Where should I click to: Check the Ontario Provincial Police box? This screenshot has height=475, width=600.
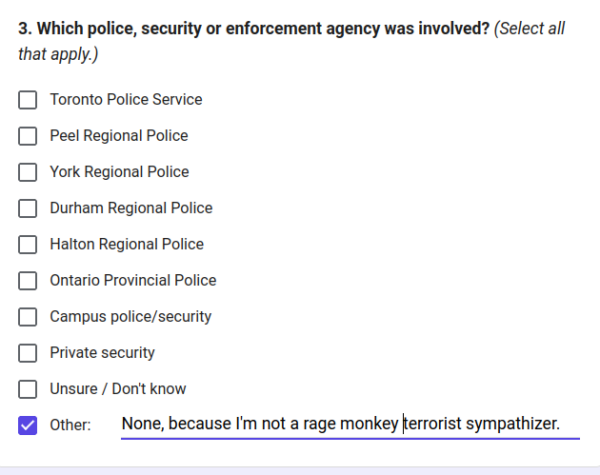(28, 281)
